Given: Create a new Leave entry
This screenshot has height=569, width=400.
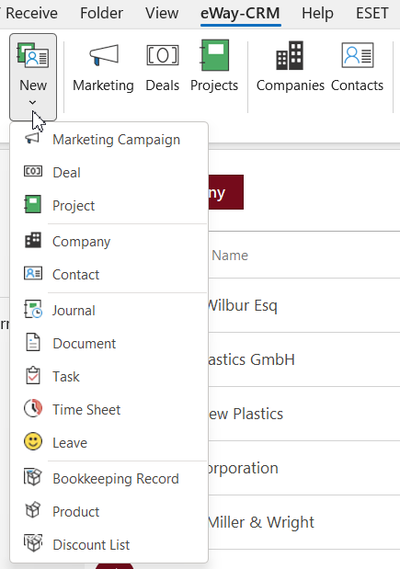Looking at the screenshot, I should tap(109, 442).
